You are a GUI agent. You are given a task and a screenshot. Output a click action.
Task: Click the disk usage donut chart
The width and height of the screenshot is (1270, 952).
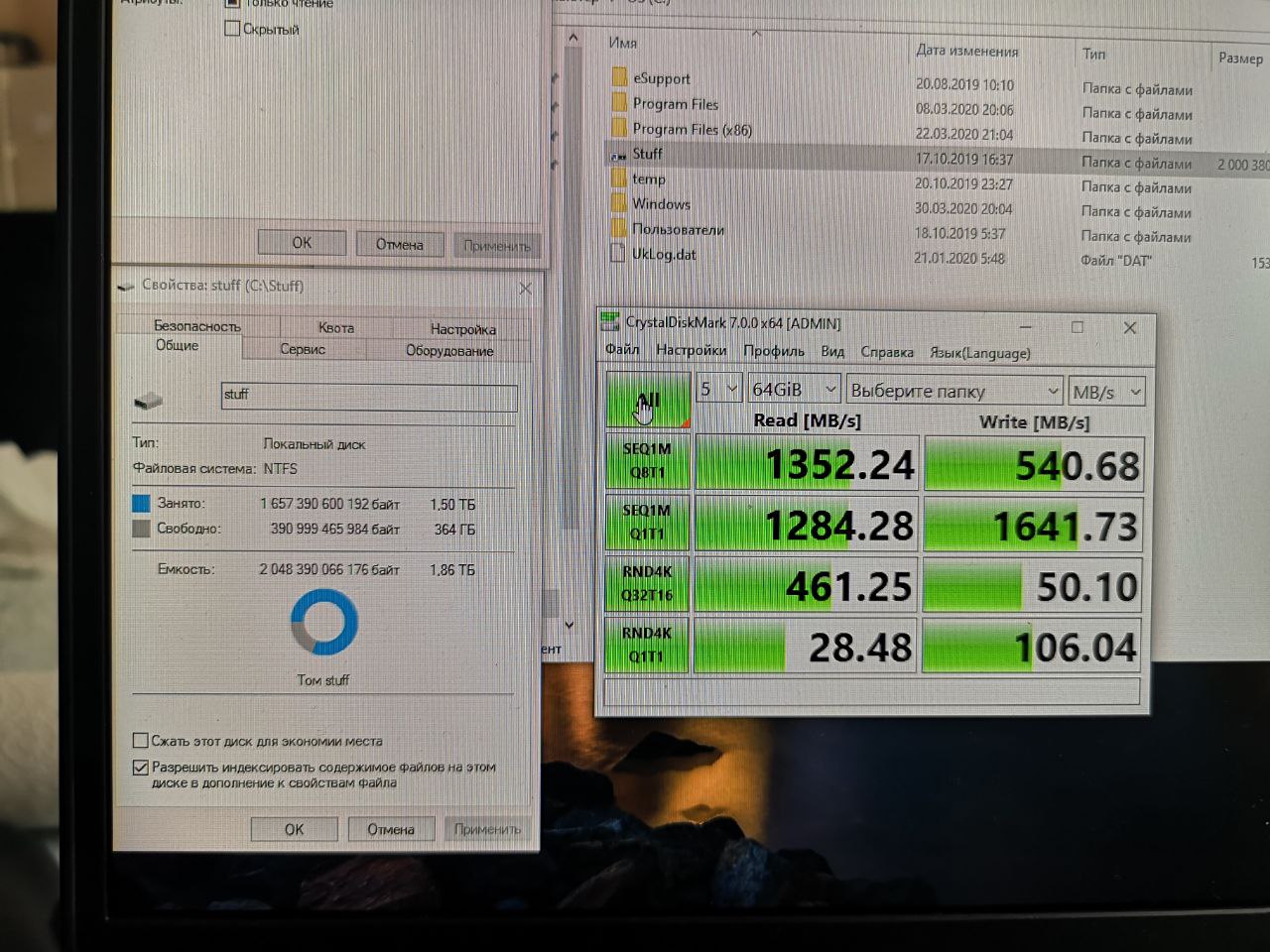[x=324, y=622]
